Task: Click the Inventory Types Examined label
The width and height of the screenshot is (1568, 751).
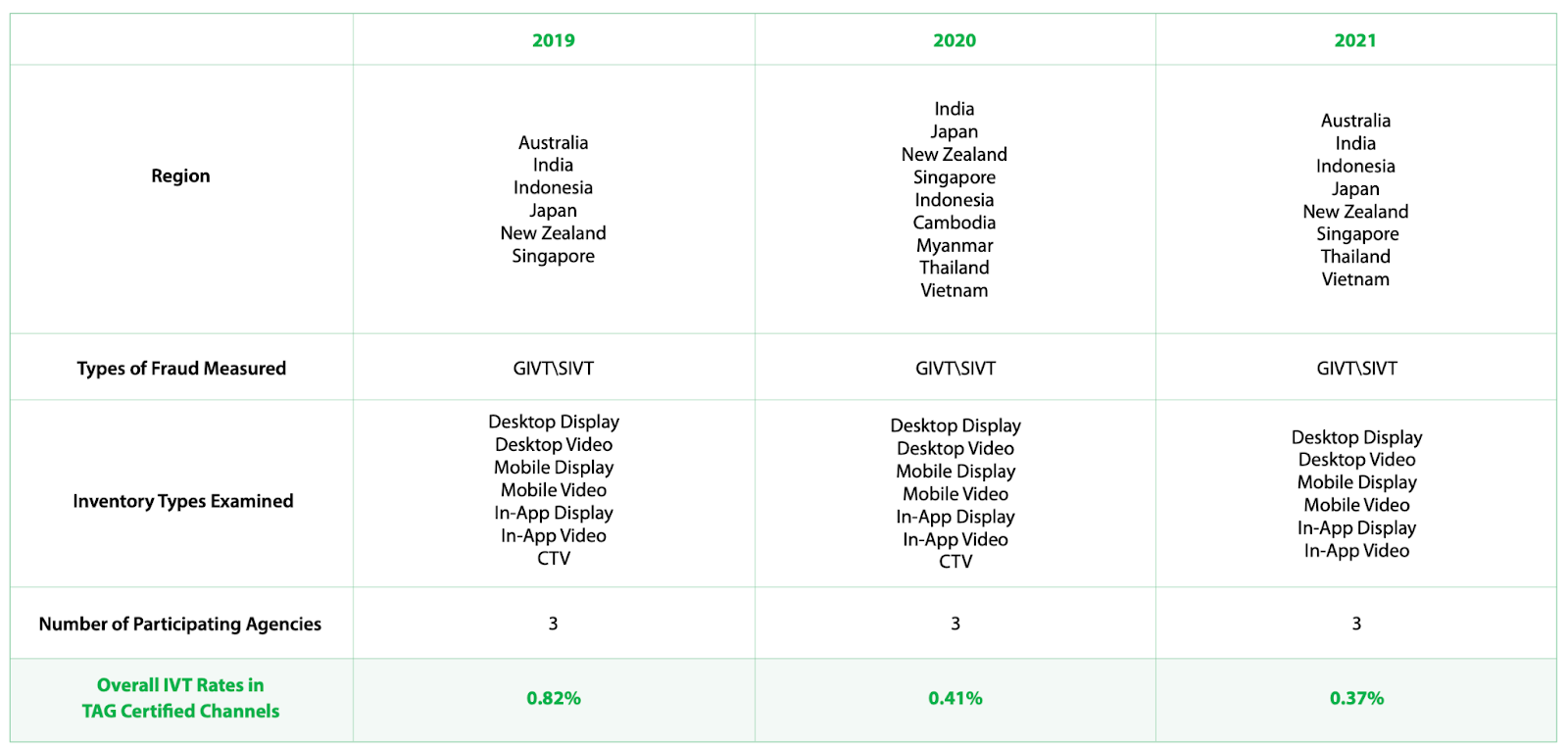Action: tap(182, 501)
